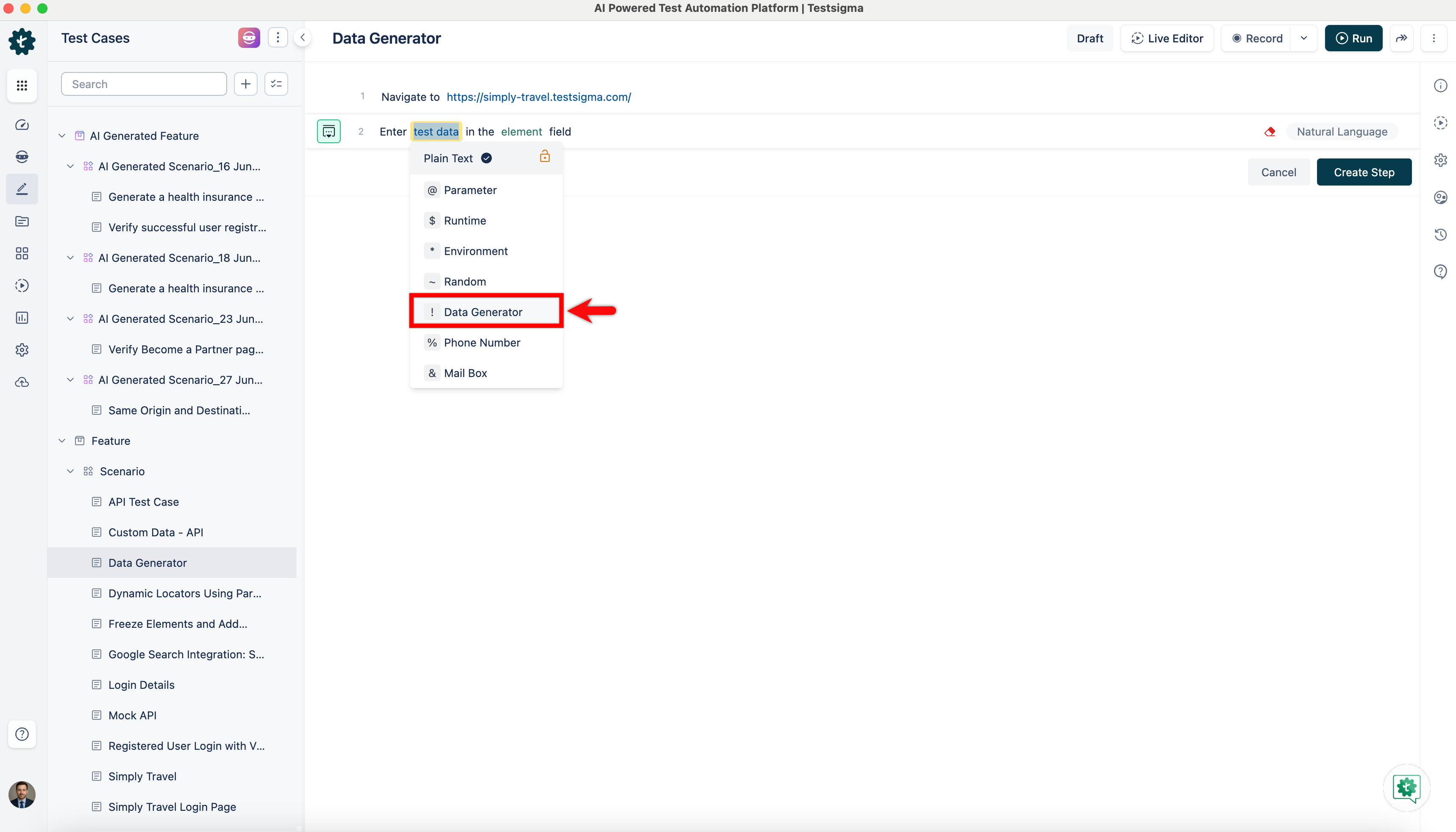Click the test case Search field
Image resolution: width=1456 pixels, height=832 pixels.
pyautogui.click(x=144, y=84)
